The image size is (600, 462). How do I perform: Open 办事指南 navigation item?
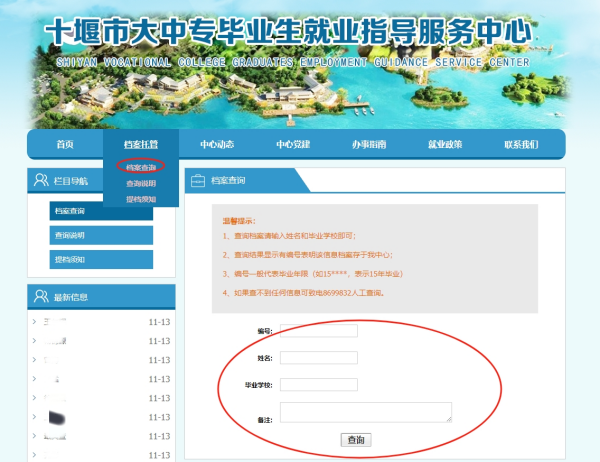369,144
